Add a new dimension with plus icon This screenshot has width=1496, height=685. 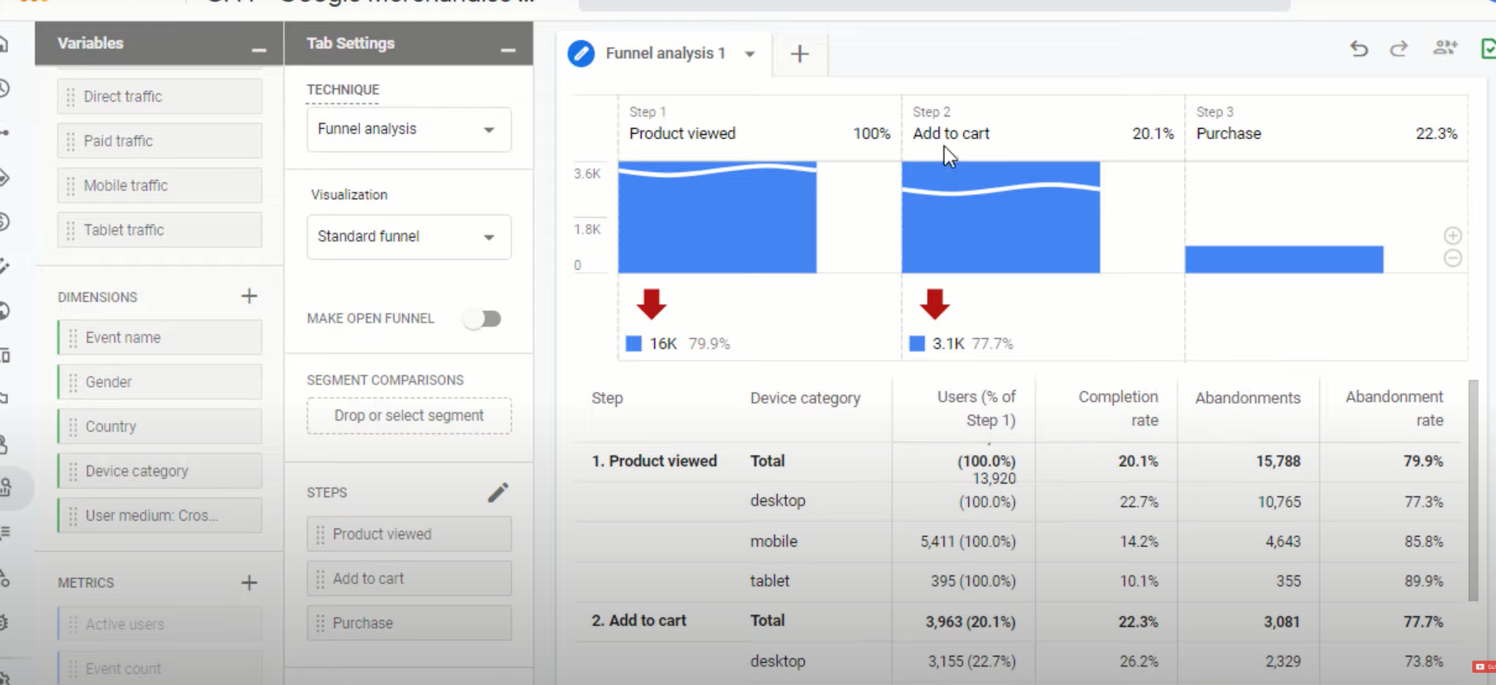point(249,296)
